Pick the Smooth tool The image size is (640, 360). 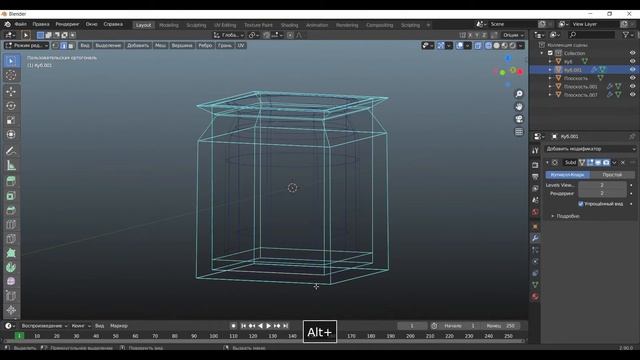(11, 282)
